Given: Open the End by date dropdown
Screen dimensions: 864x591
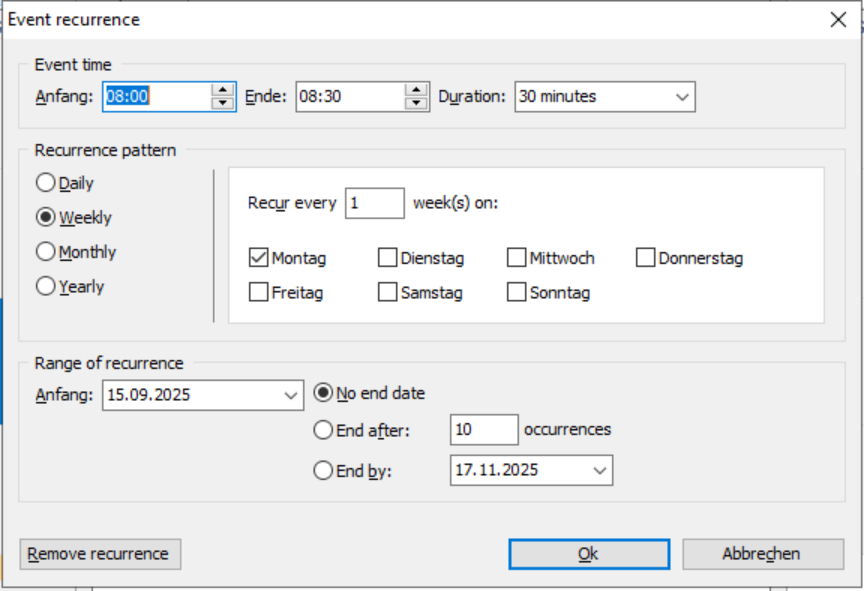Looking at the screenshot, I should (600, 470).
